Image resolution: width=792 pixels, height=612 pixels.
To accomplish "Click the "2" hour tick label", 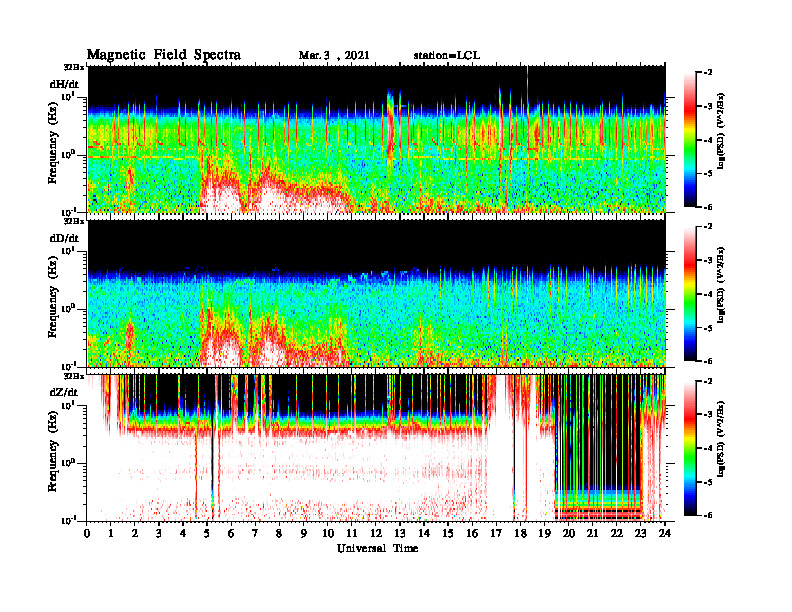I will (x=135, y=534).
